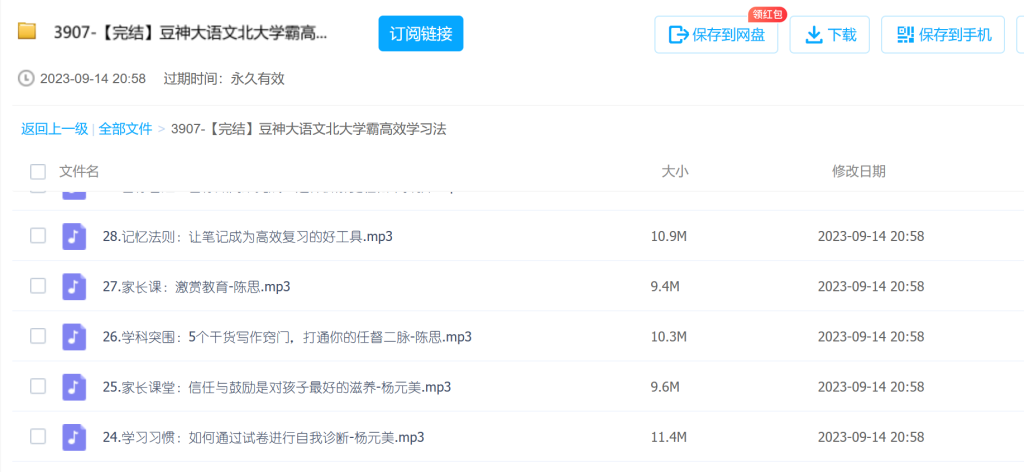Click the 订阅链接 button
Screen dimensions: 1024x472
[x=421, y=33]
